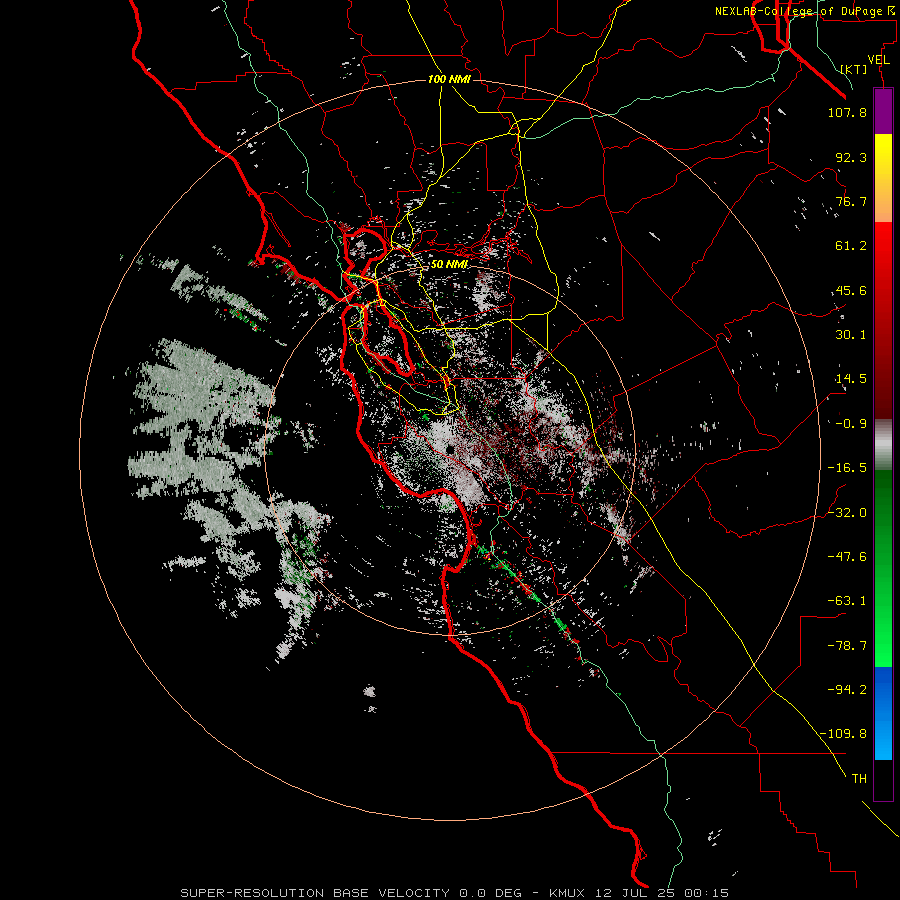This screenshot has width=900, height=900.
Task: Click the VEL legend title
Action: pos(878,59)
